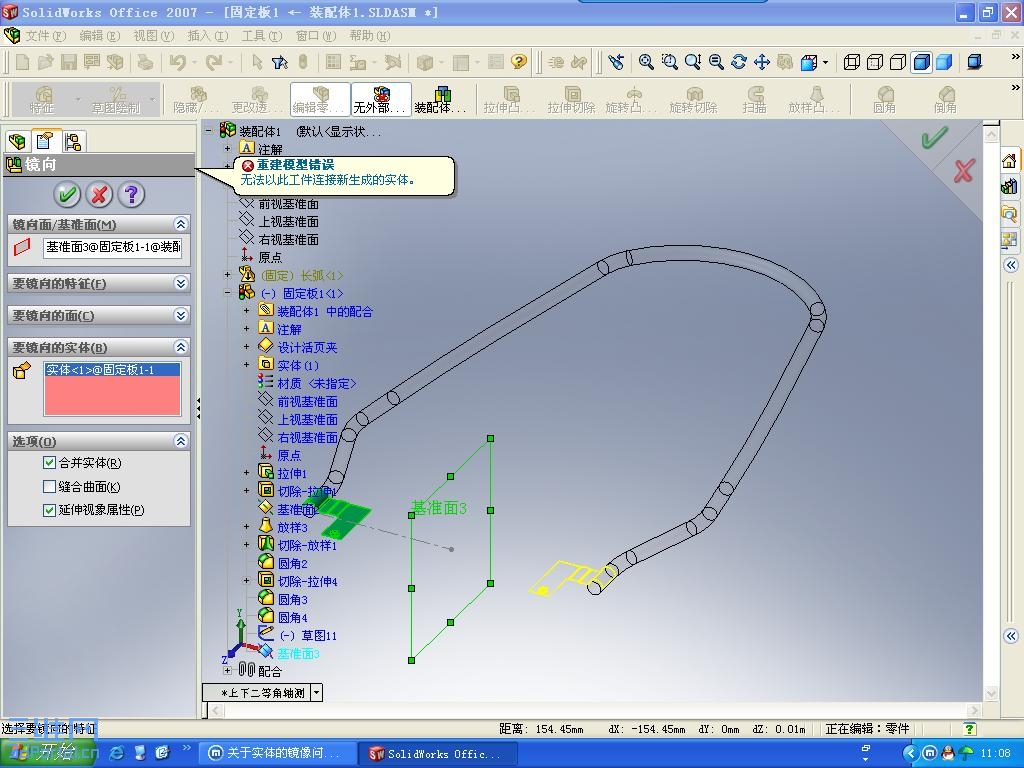
Task: Click the Zoom to Area toolbar icon
Action: coord(669,61)
